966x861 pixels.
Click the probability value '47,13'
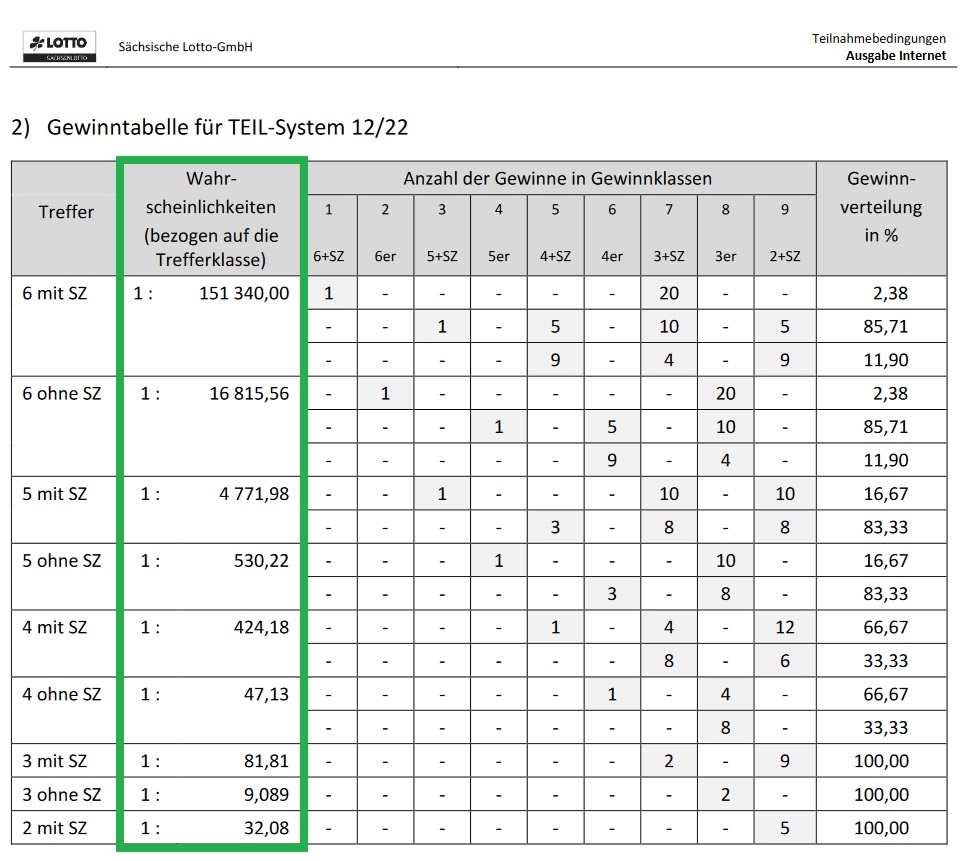pos(267,694)
